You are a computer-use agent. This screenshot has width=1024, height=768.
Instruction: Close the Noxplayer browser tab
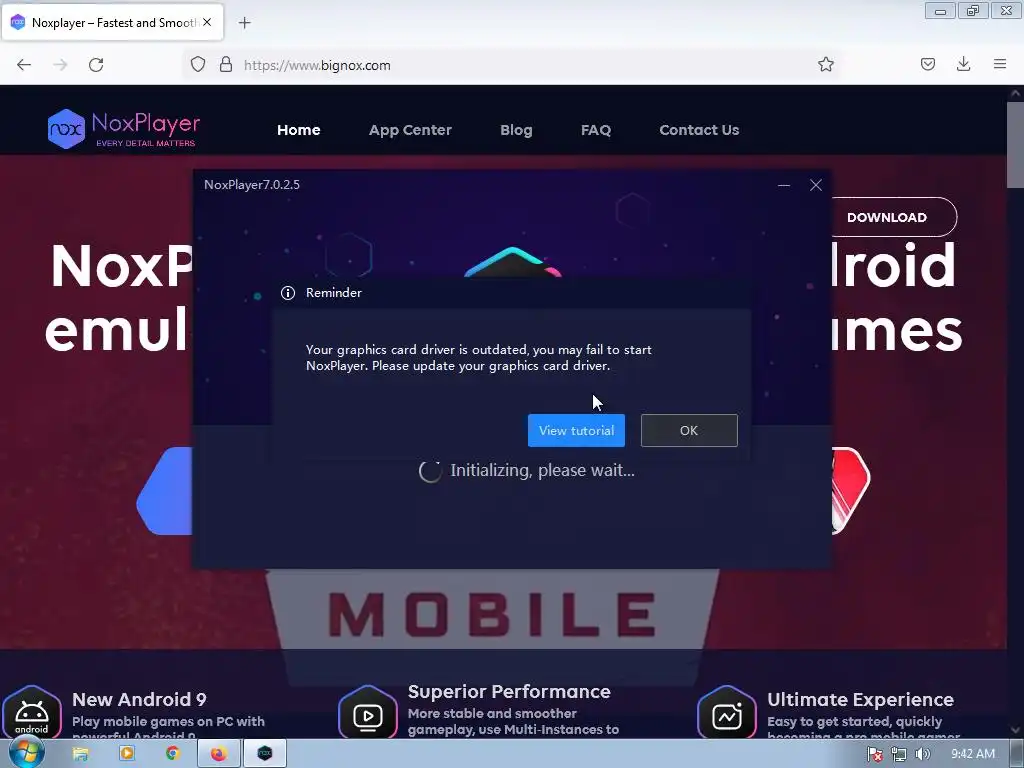[207, 22]
